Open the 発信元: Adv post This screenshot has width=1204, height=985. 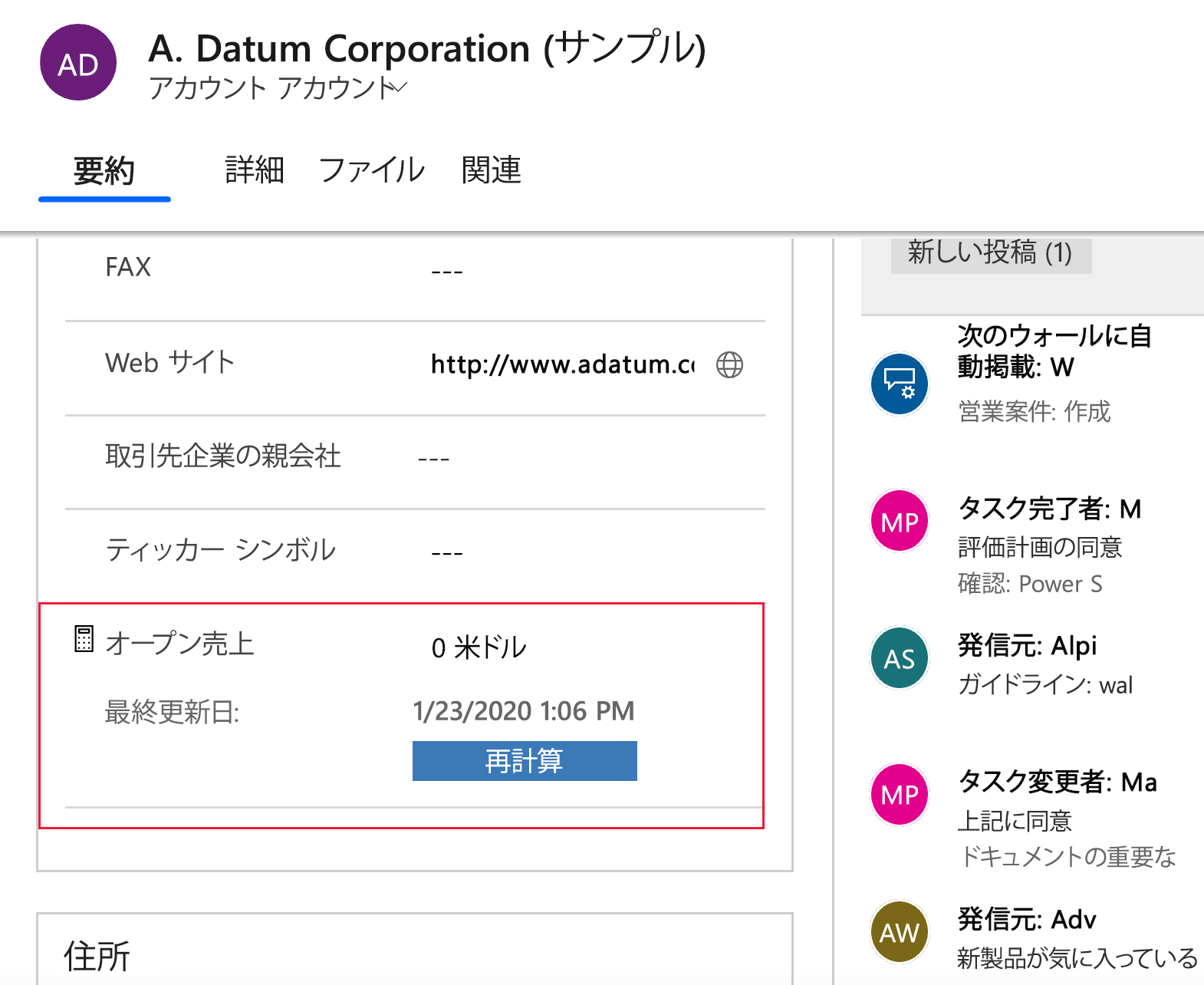click(x=1027, y=919)
